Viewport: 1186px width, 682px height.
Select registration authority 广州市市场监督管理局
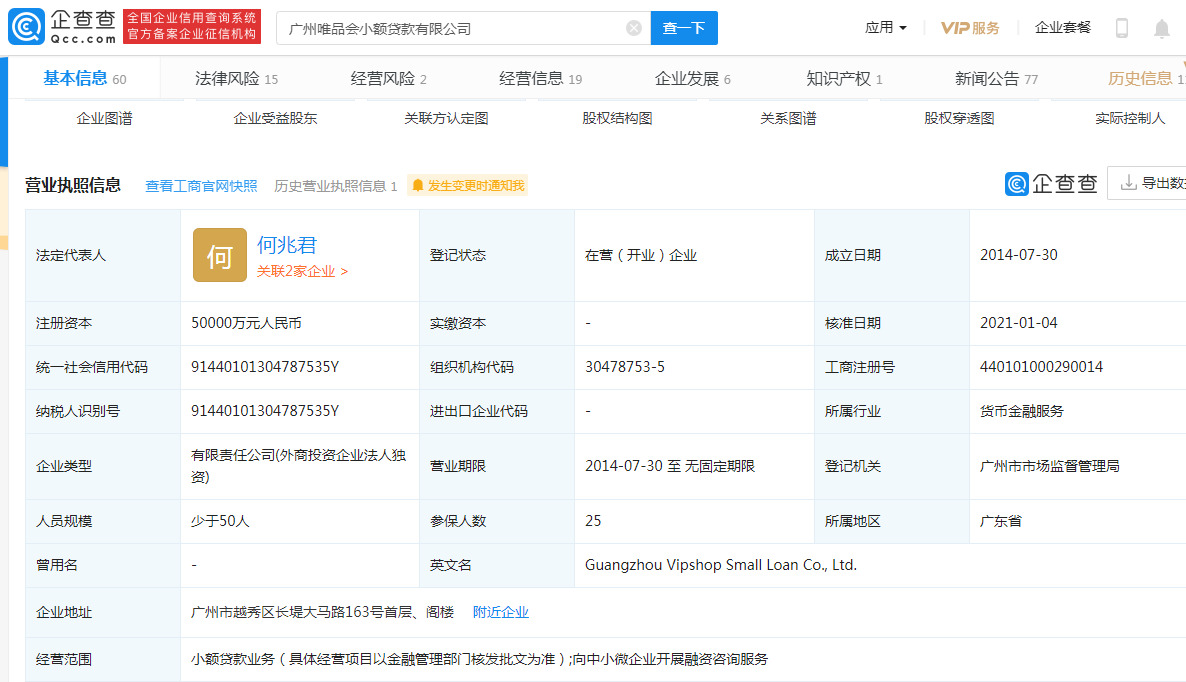point(1049,467)
